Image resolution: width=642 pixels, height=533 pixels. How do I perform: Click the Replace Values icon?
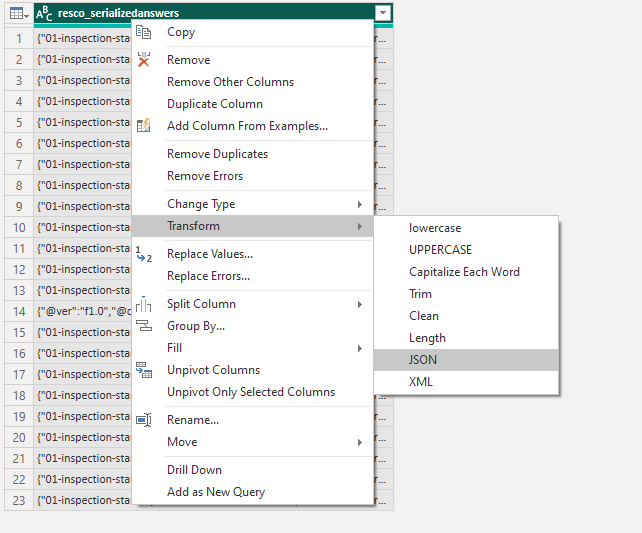coord(144,254)
